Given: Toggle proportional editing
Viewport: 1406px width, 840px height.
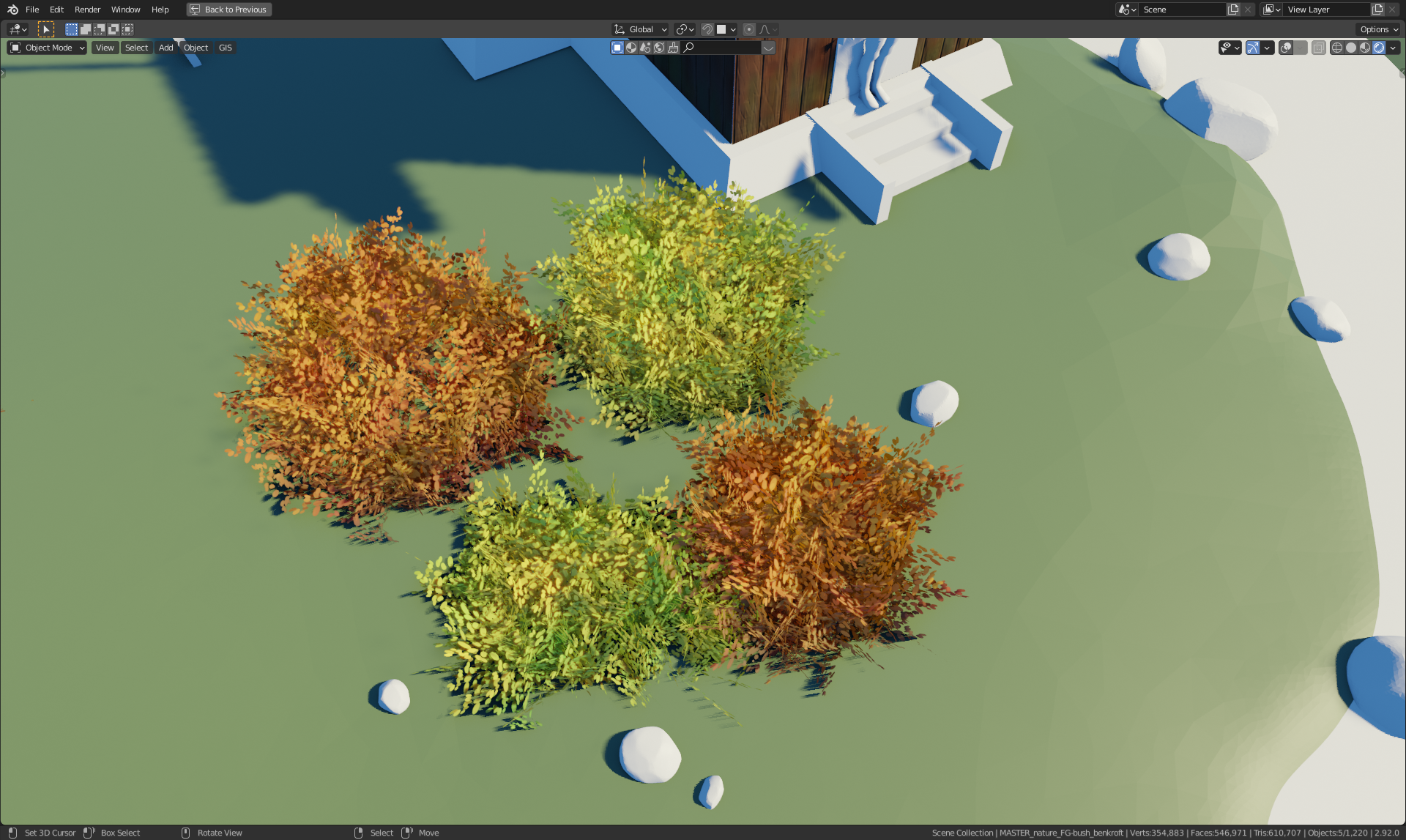Looking at the screenshot, I should (748, 29).
